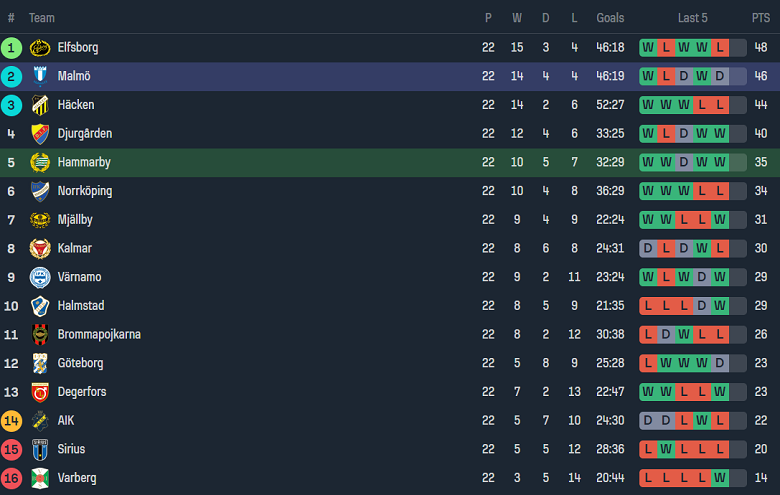
Task: Click the AIK club crest icon
Action: [40, 420]
